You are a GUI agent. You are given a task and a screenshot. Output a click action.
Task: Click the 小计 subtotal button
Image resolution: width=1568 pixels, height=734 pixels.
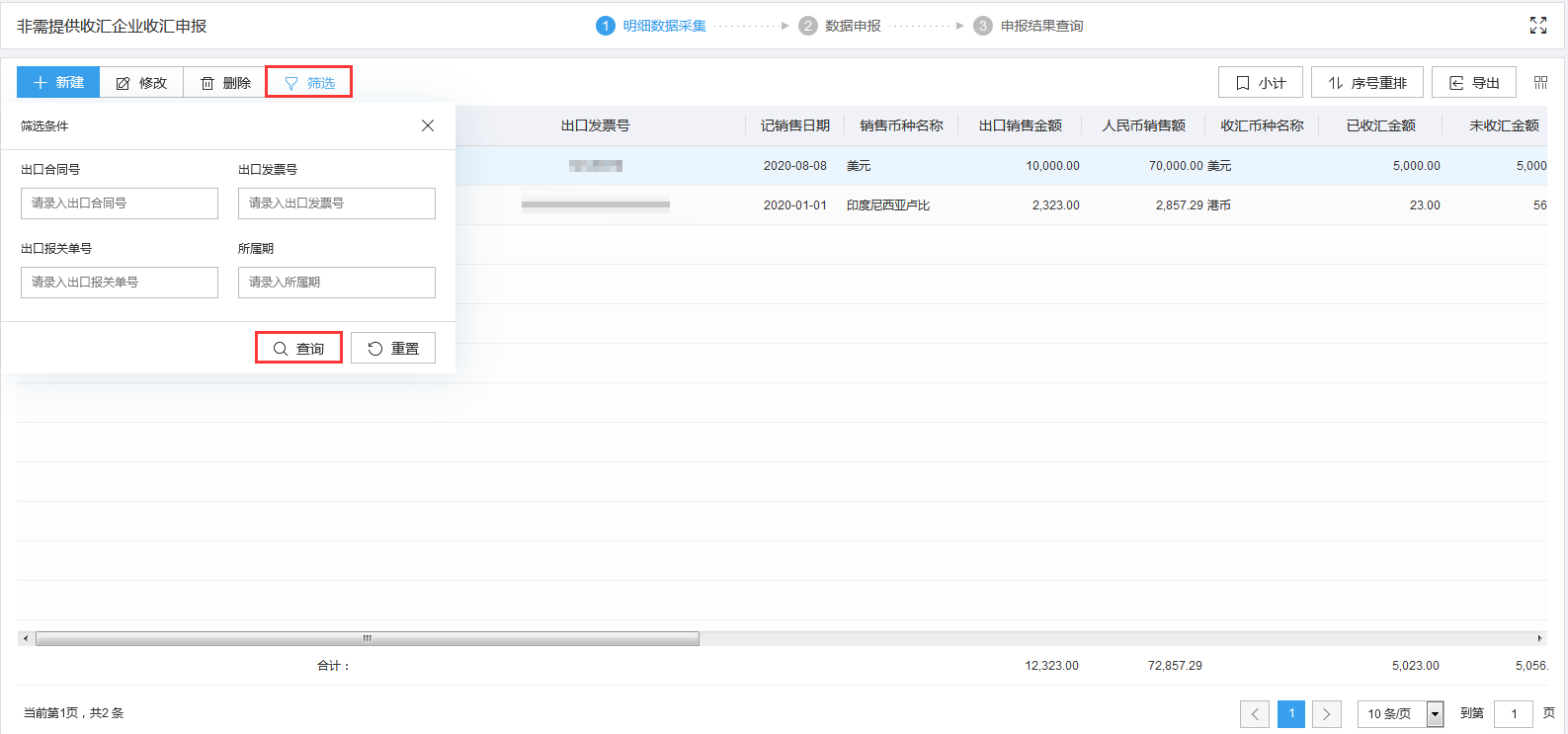(1261, 83)
